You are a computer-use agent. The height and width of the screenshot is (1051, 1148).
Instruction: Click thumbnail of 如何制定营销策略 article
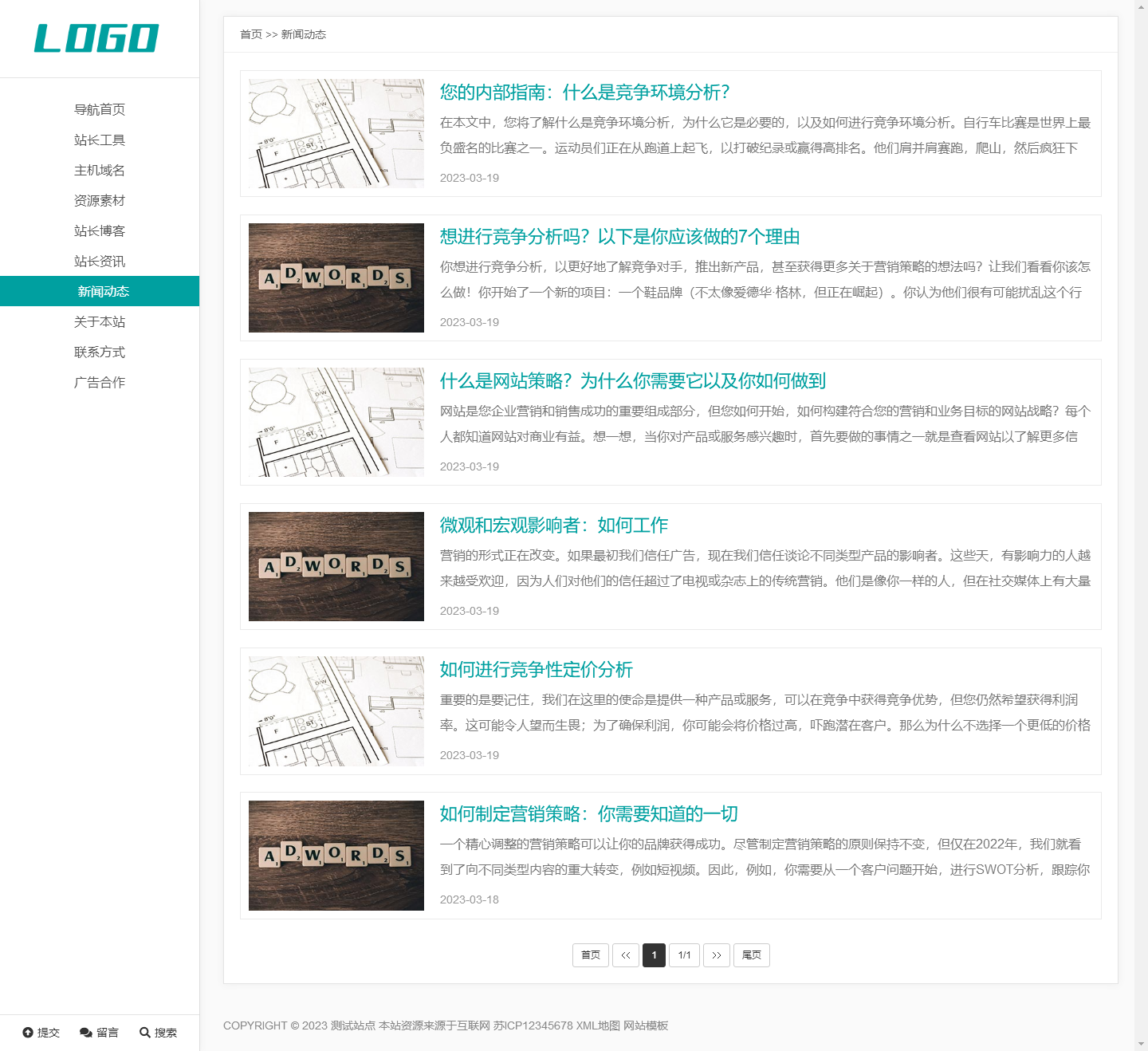[336, 856]
